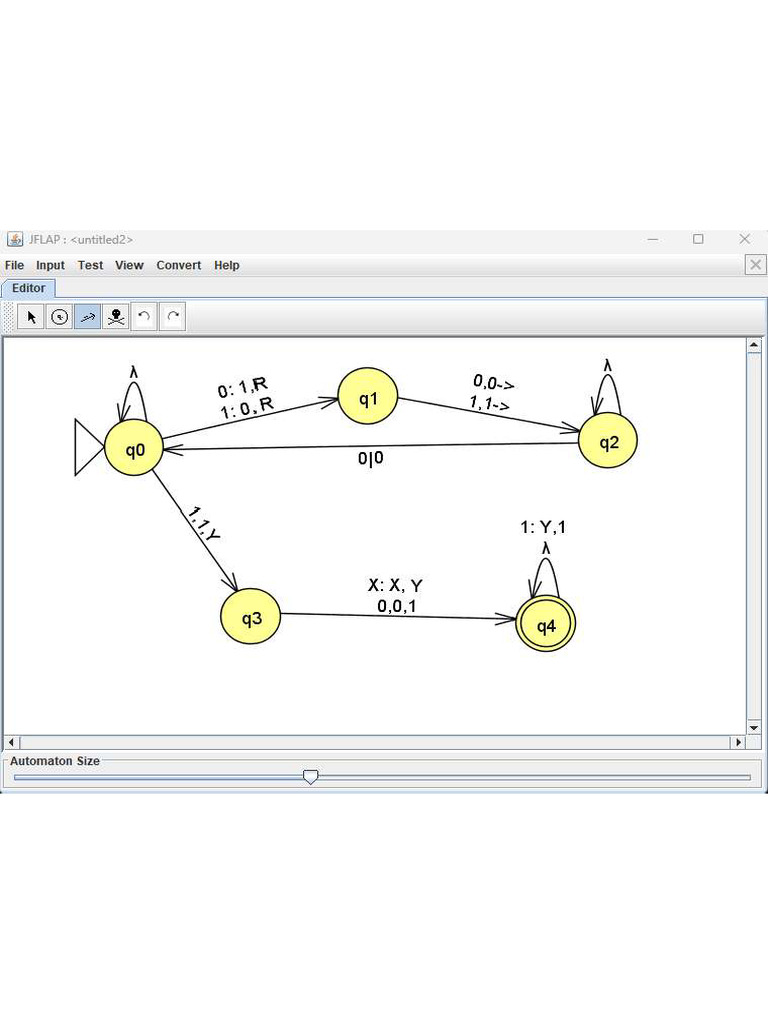Viewport: 768px width, 1024px height.
Task: Open the Test menu
Action: coord(90,265)
